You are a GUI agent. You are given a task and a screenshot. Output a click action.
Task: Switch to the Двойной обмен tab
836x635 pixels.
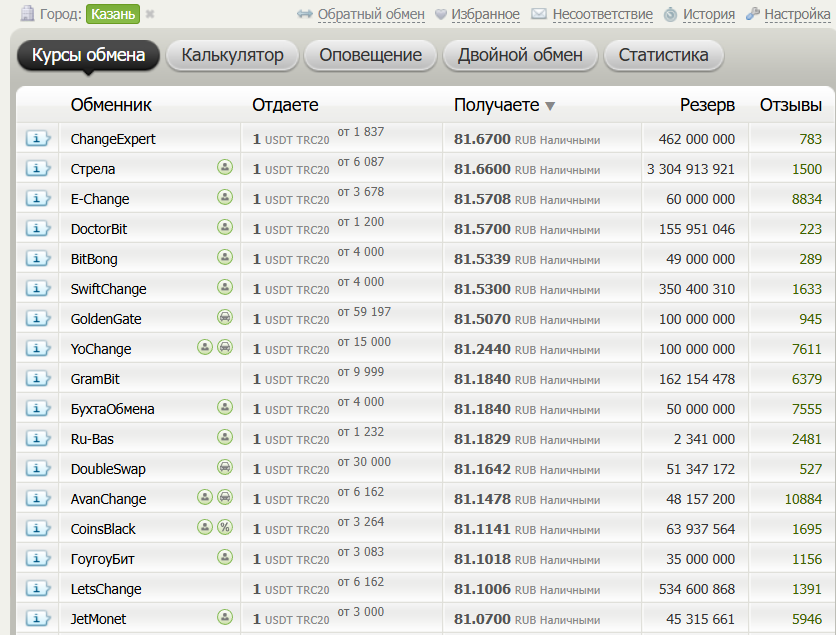(x=520, y=55)
